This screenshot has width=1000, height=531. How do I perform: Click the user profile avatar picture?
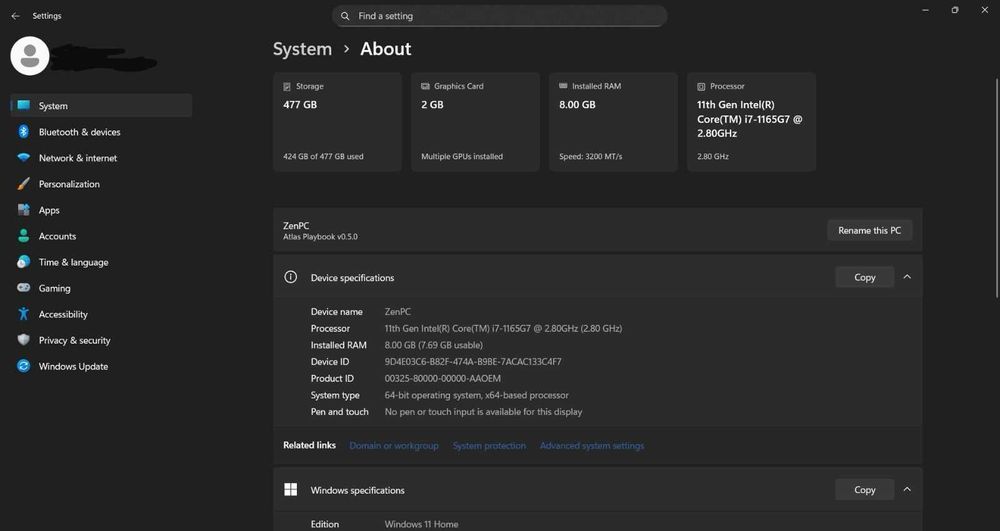click(30, 56)
